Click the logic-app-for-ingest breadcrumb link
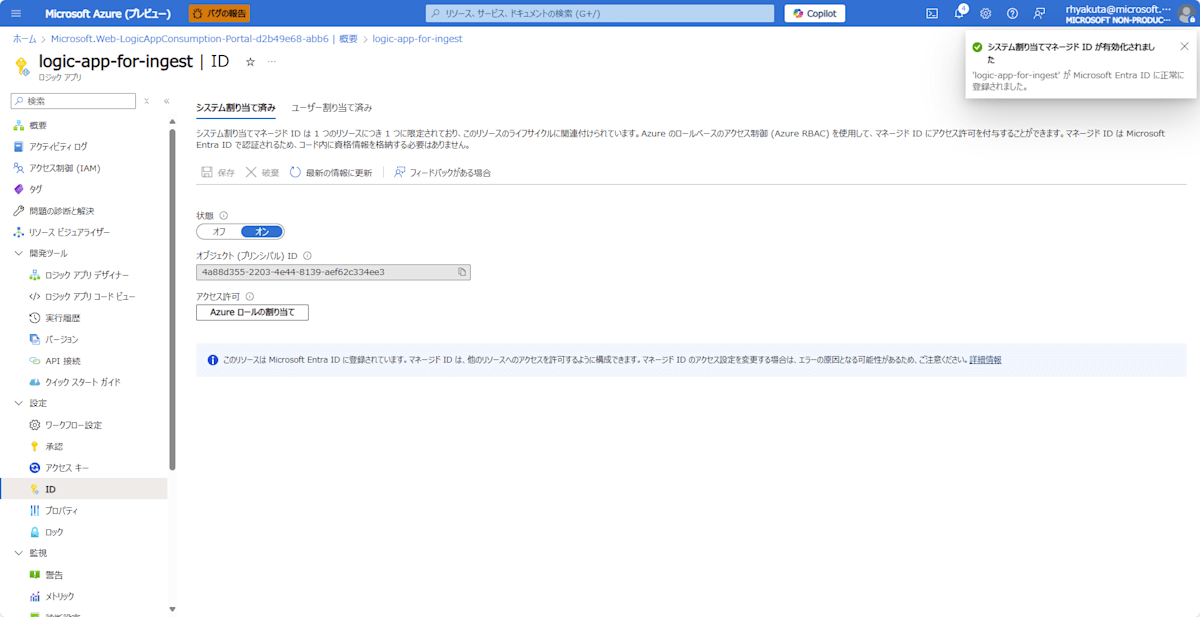Image resolution: width=1200 pixels, height=617 pixels. (x=417, y=38)
